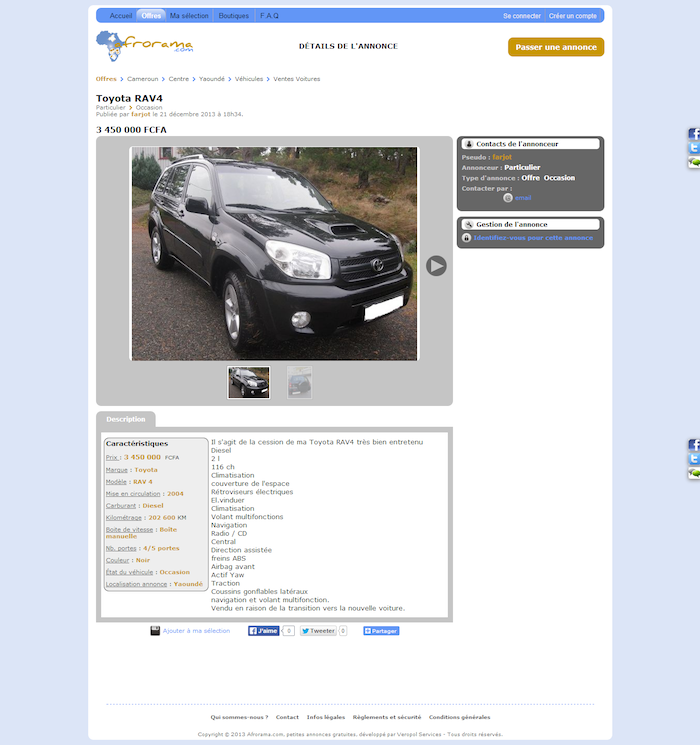Click the Afrorama logo

(x=144, y=46)
